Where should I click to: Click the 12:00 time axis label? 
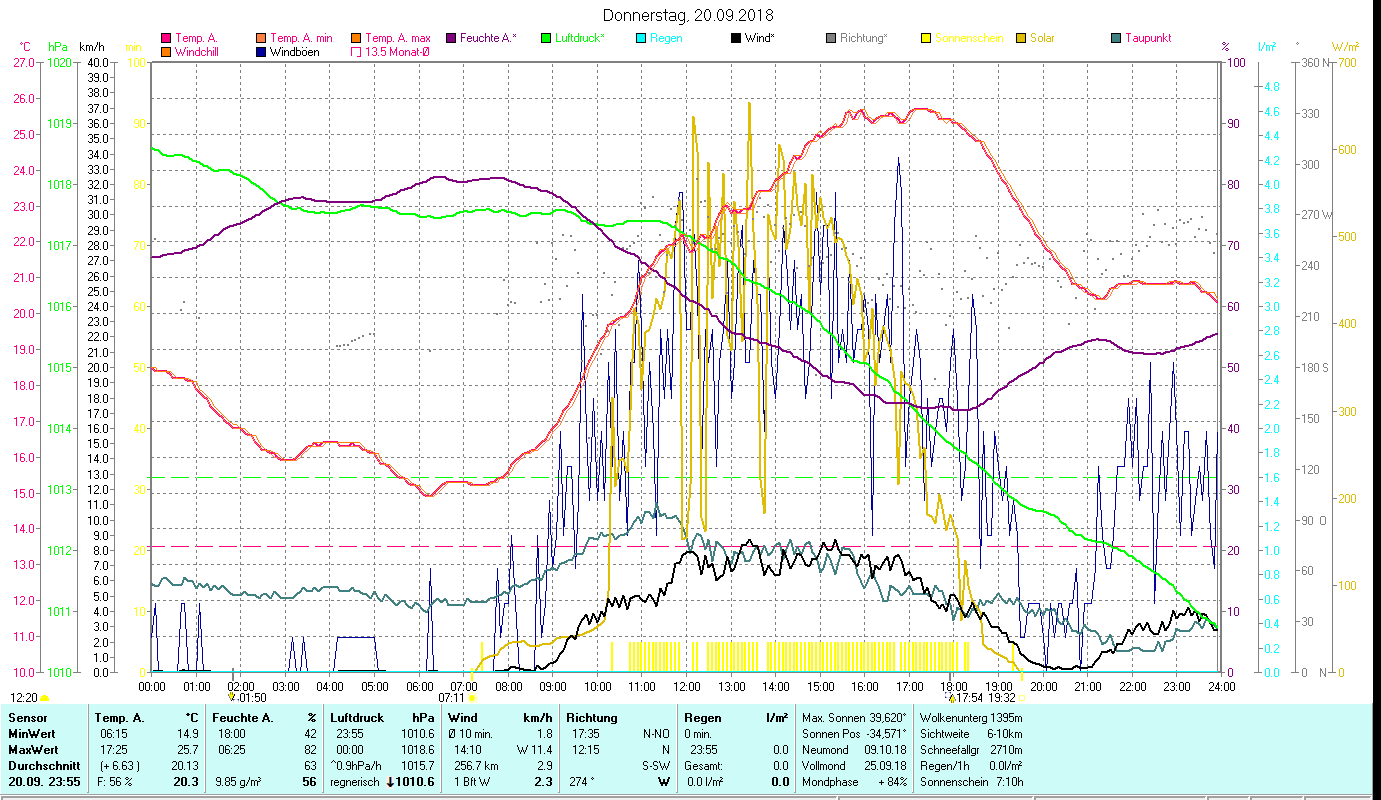click(686, 686)
